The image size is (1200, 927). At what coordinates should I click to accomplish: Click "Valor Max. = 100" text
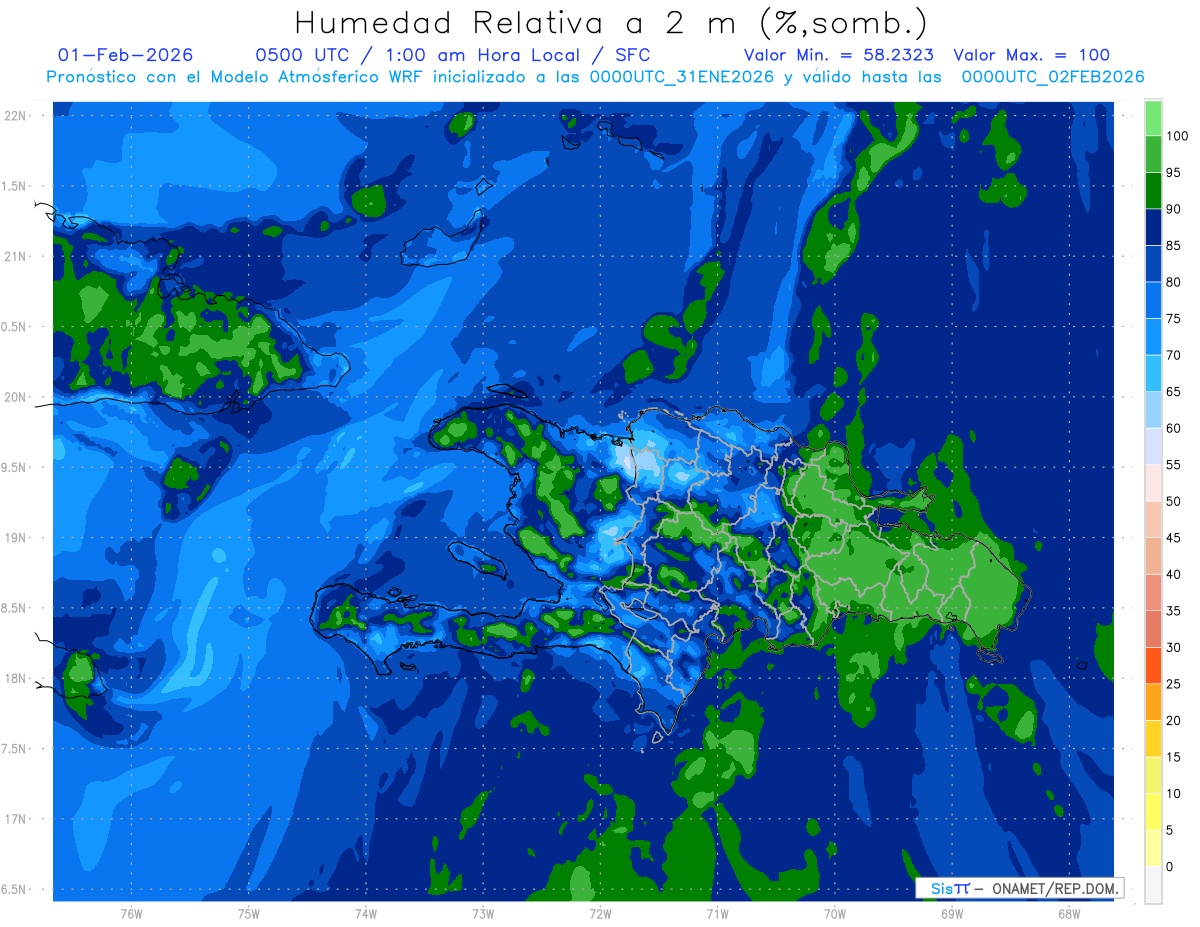1032,55
